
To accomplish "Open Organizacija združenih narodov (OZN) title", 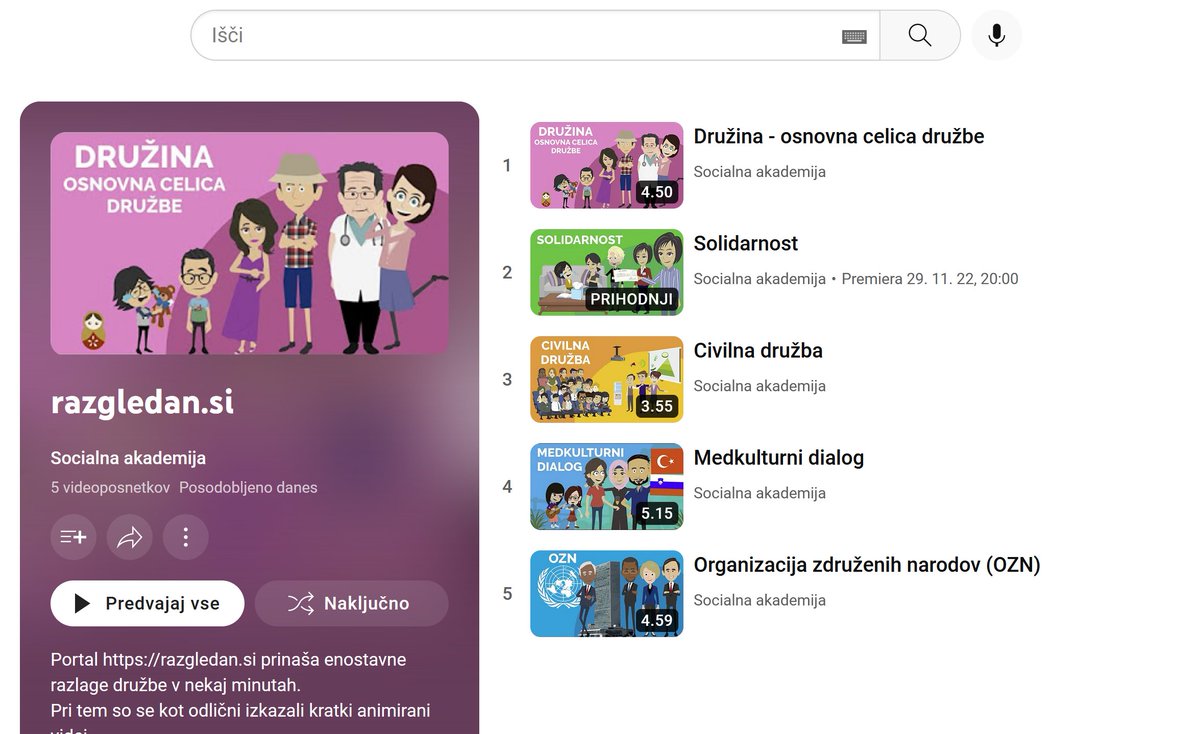I will (x=867, y=564).
